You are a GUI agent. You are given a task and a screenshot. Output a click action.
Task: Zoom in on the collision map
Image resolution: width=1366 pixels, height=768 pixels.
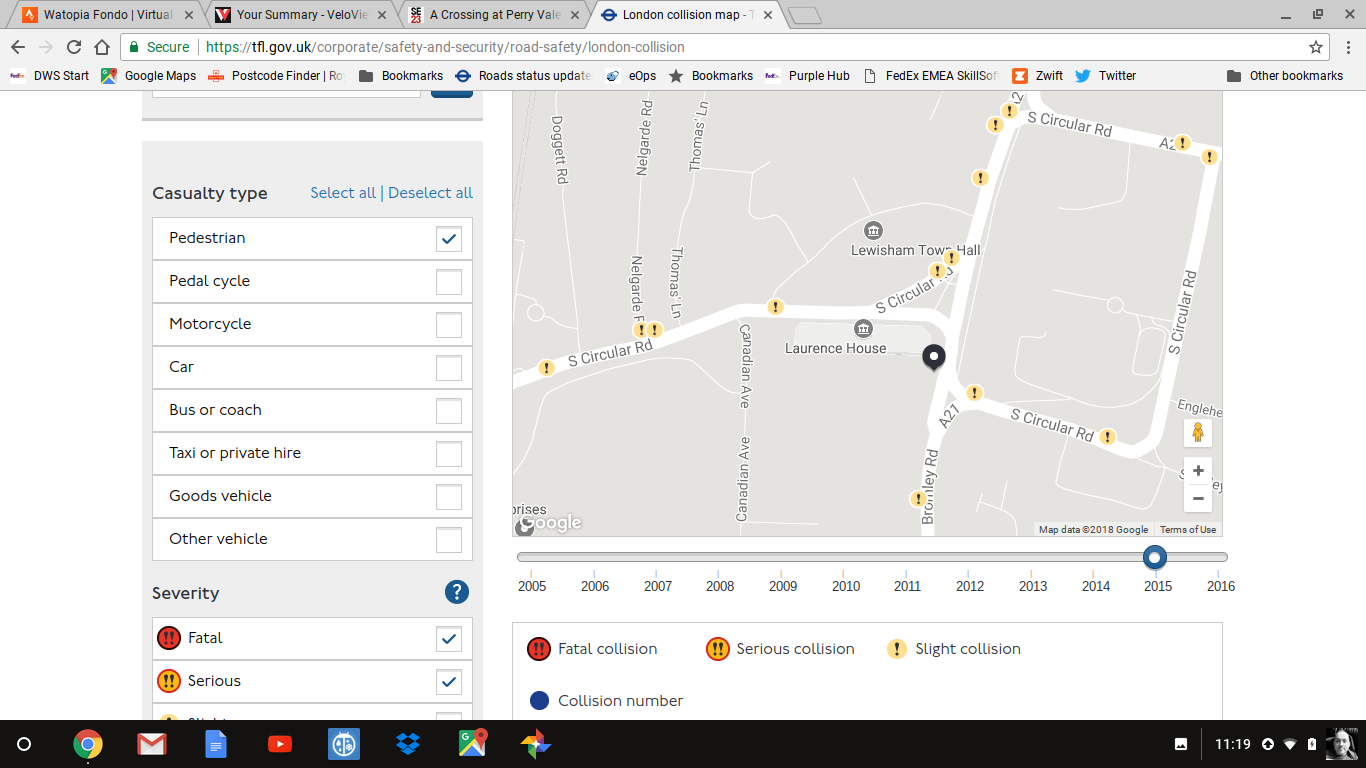click(1197, 471)
